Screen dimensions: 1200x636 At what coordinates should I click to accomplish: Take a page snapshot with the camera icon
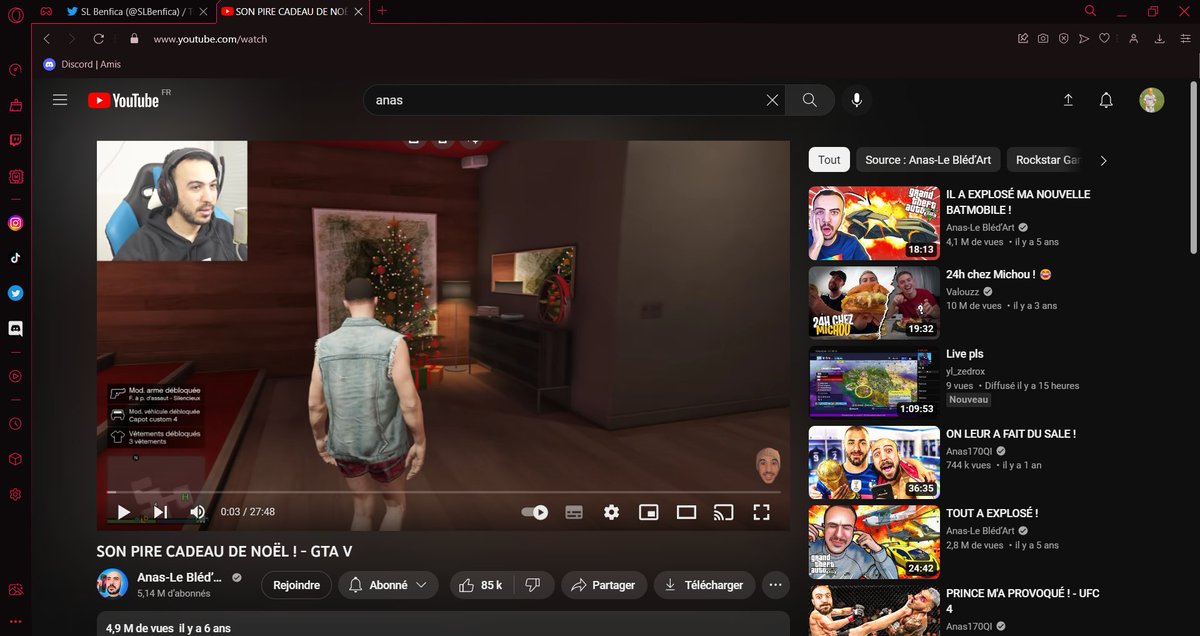(1043, 39)
